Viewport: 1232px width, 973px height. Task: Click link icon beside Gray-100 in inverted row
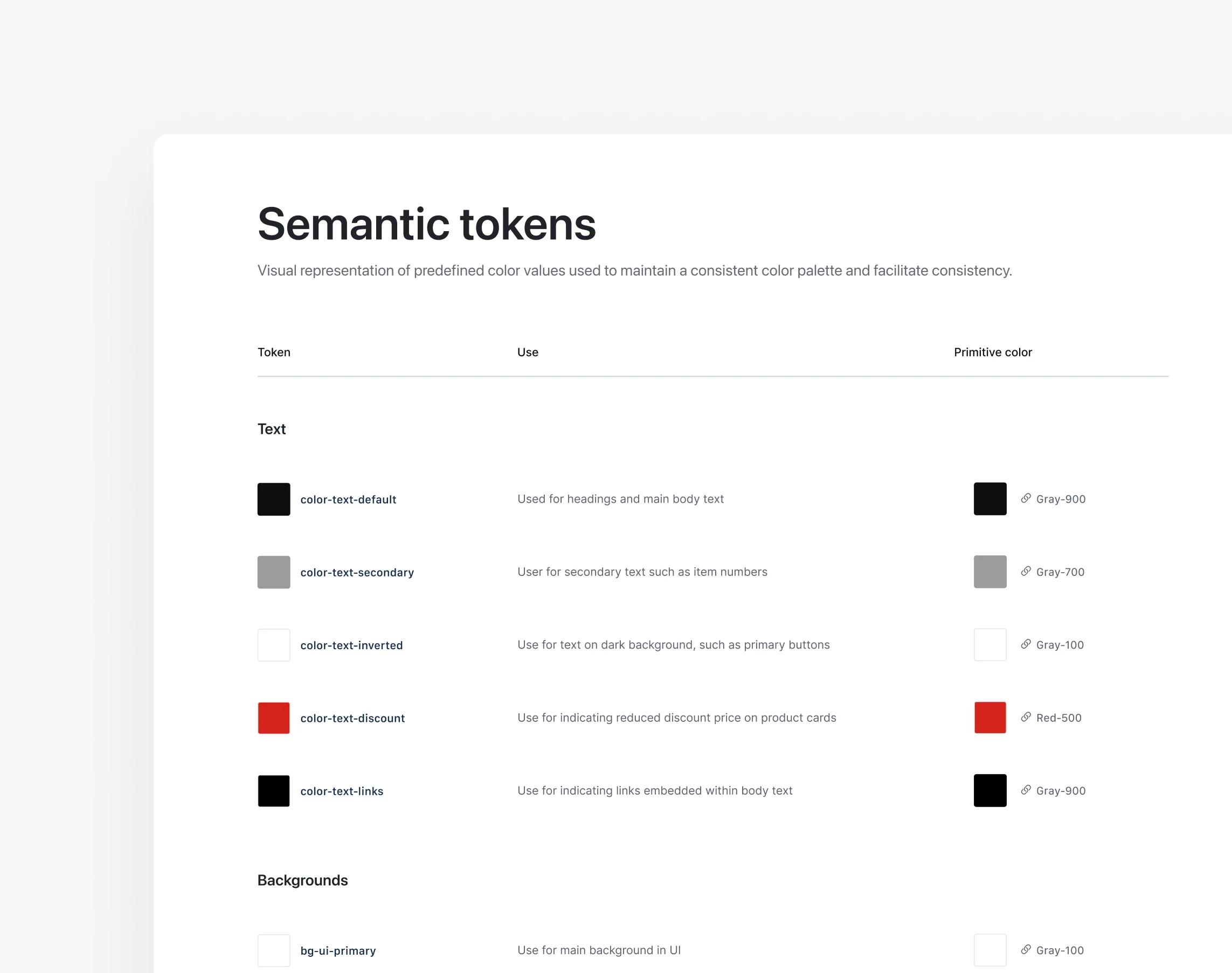coord(1026,644)
